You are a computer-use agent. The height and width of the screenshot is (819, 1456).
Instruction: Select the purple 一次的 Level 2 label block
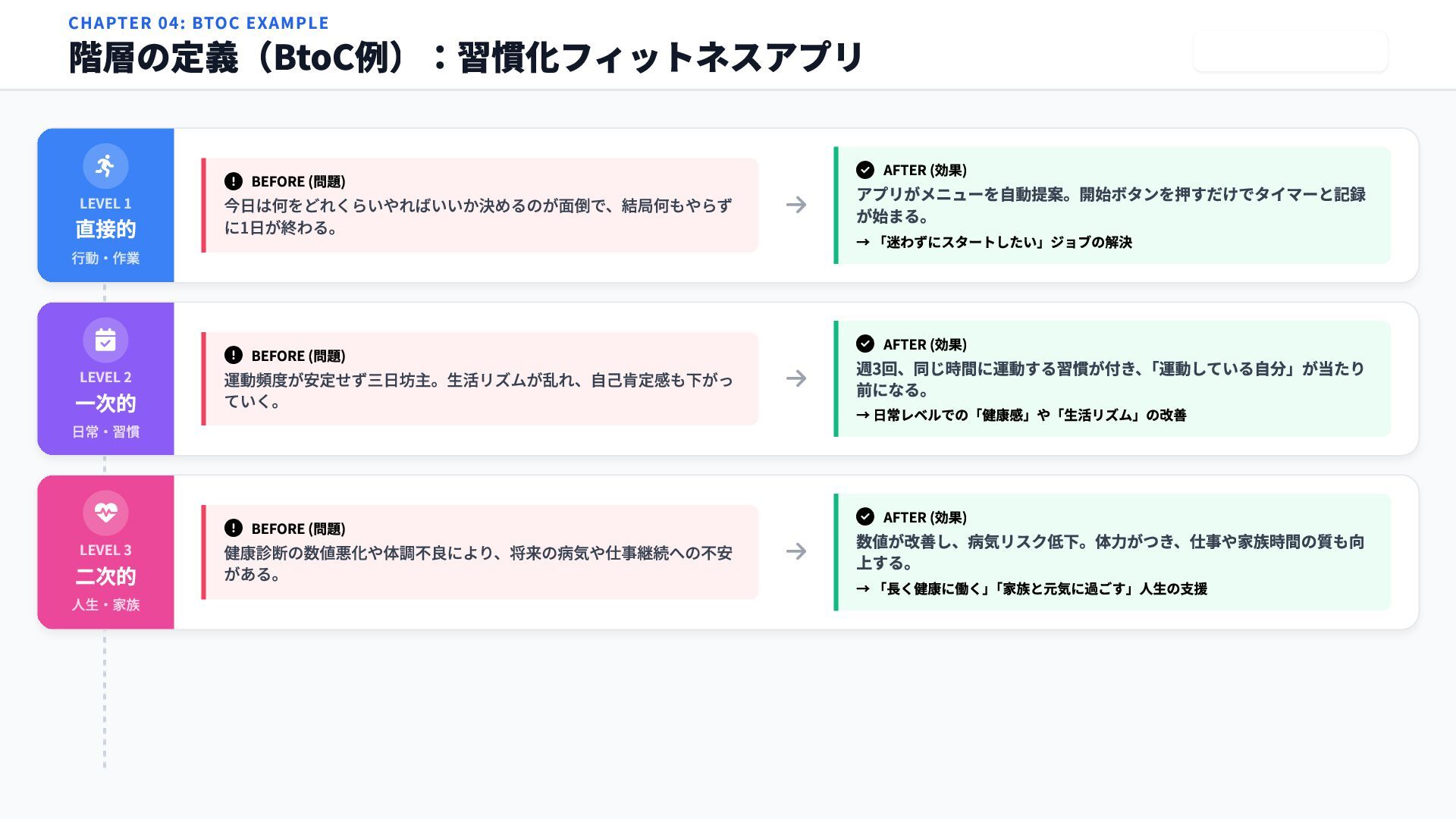(x=105, y=403)
